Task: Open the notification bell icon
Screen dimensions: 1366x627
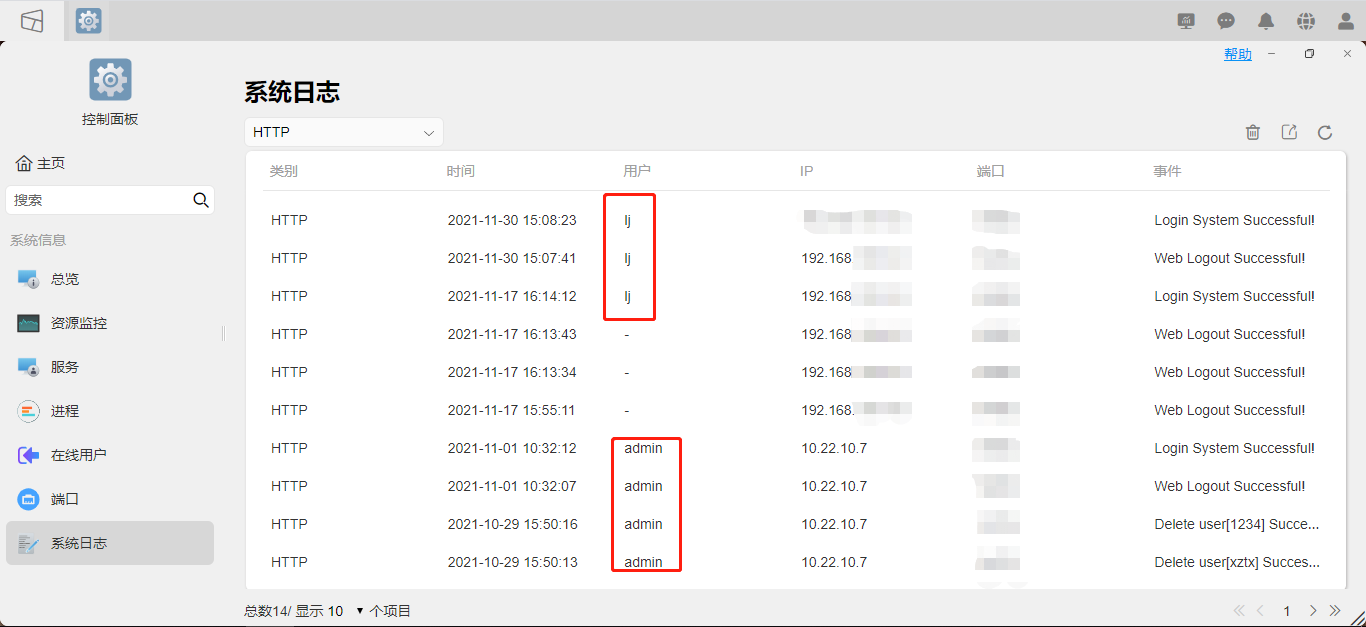Action: [1266, 21]
